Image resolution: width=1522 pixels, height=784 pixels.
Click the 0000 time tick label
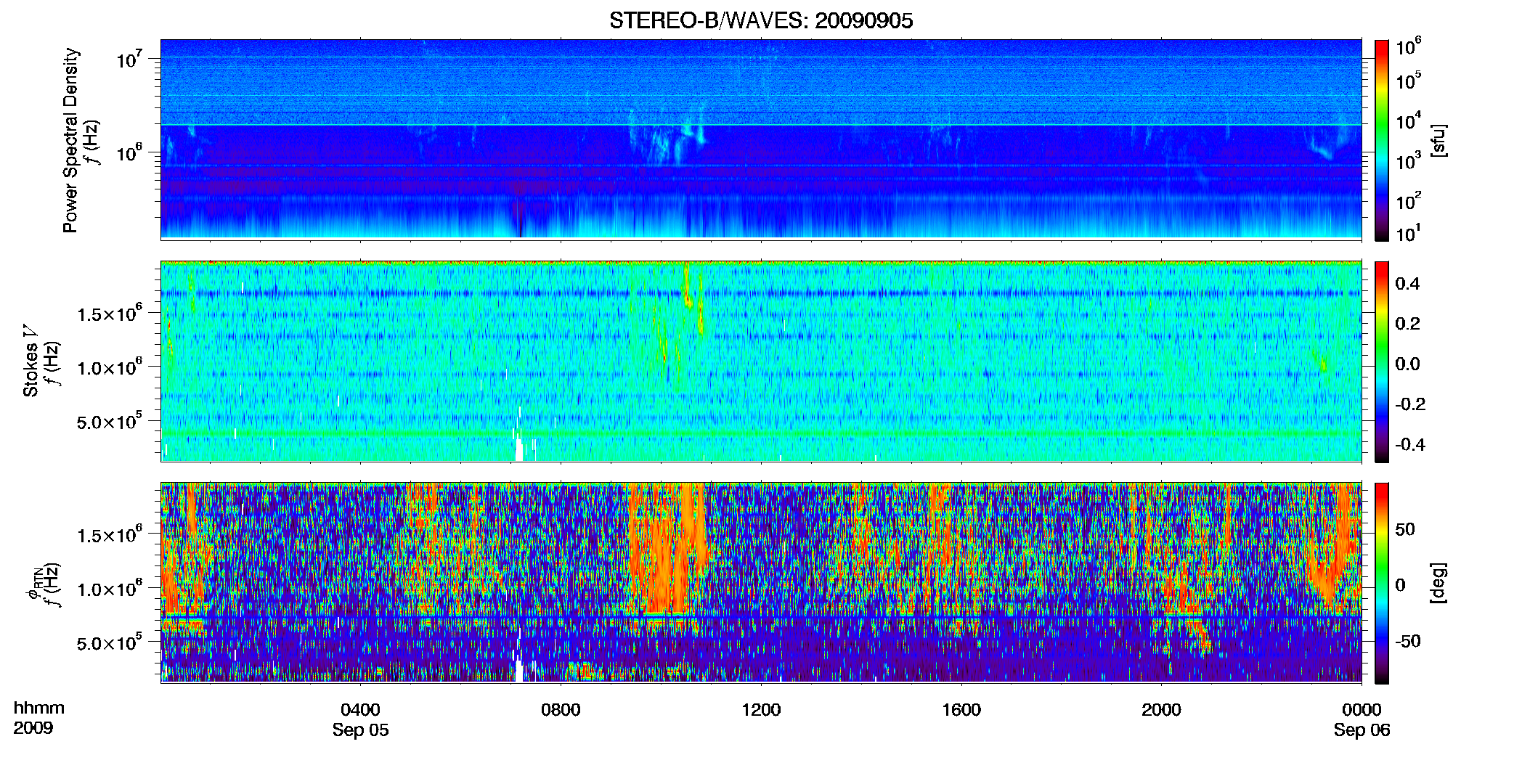(x=1362, y=709)
